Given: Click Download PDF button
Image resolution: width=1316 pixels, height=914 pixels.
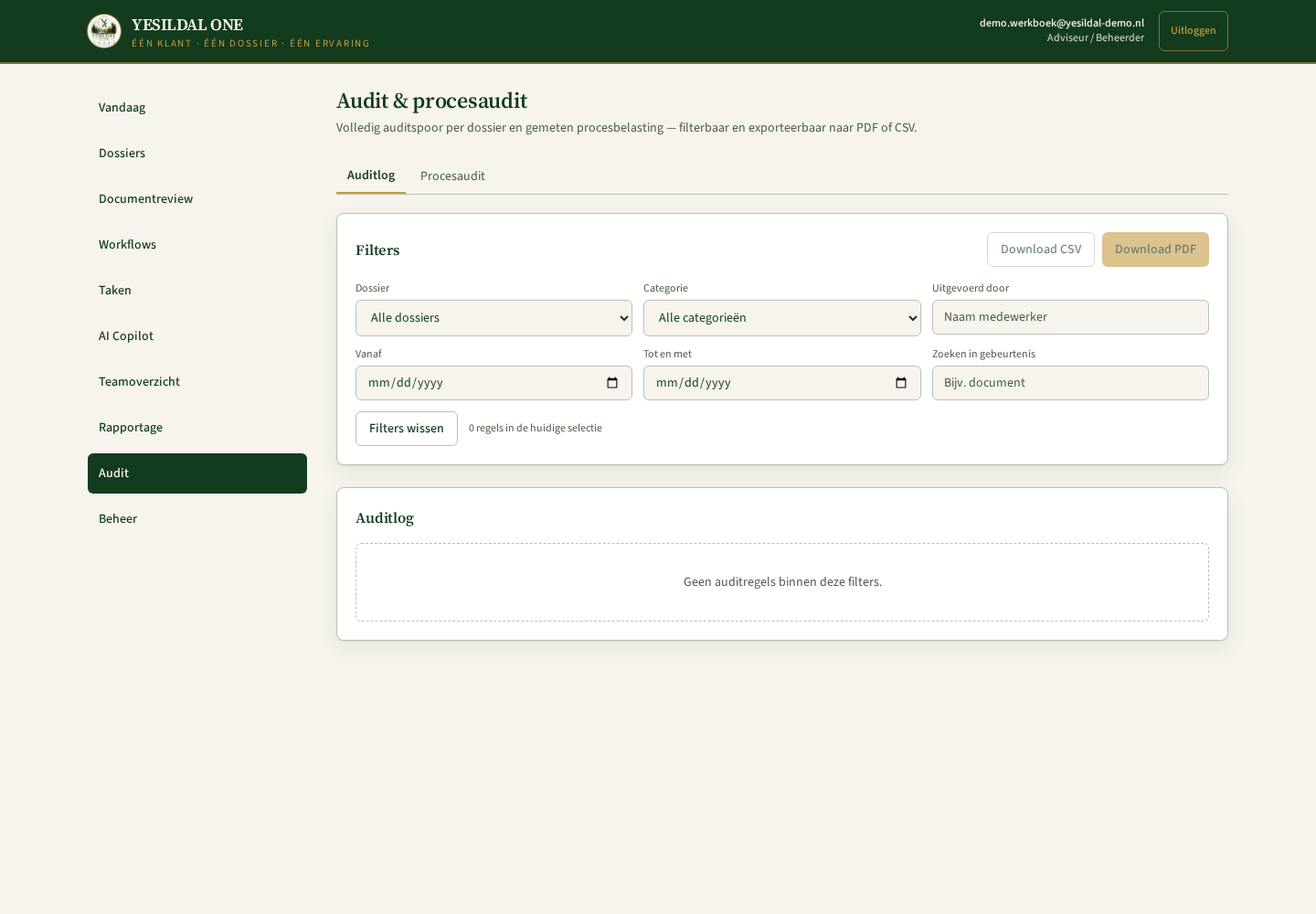Looking at the screenshot, I should 1155,250.
